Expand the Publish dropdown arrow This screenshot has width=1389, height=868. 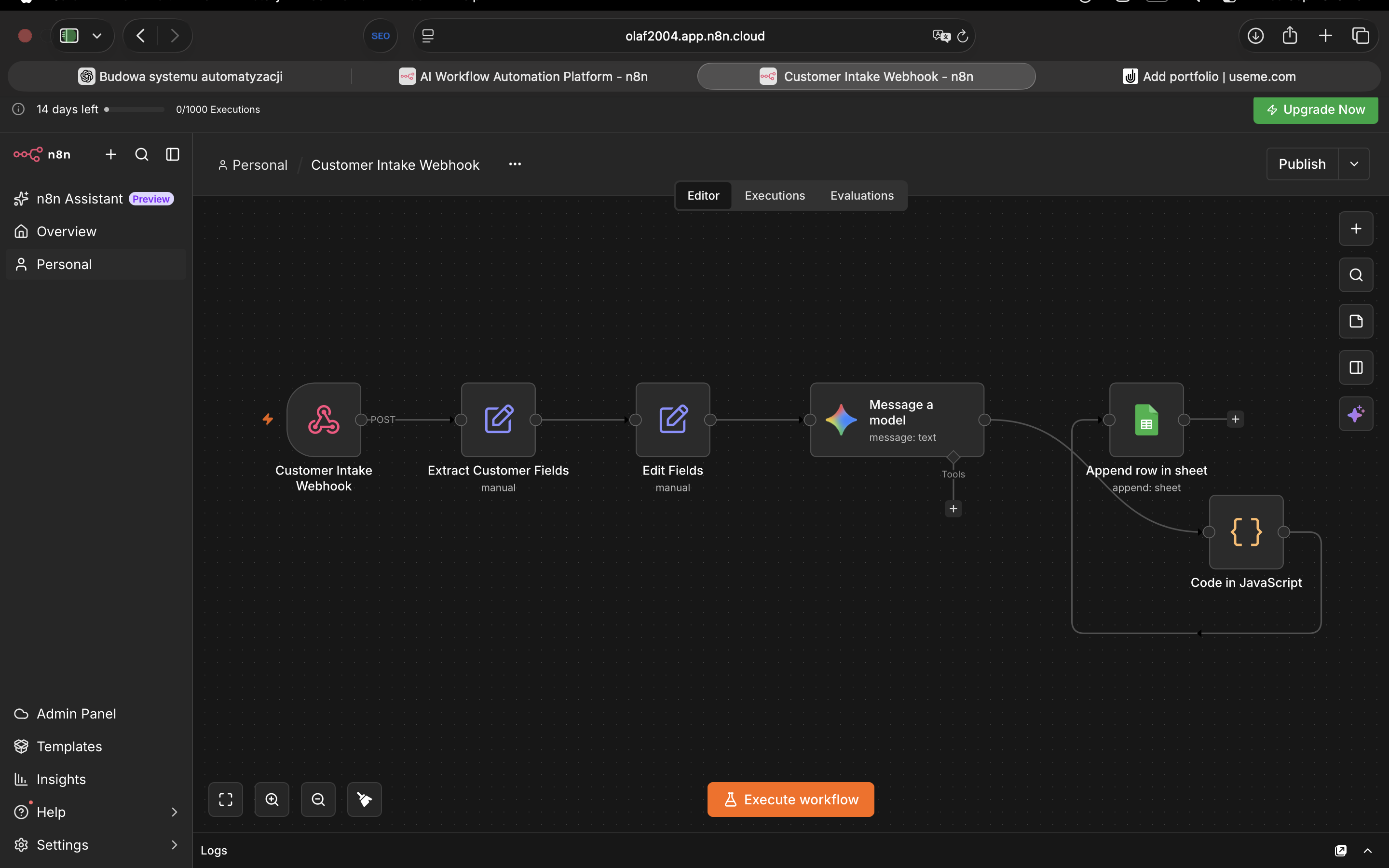pyautogui.click(x=1354, y=164)
